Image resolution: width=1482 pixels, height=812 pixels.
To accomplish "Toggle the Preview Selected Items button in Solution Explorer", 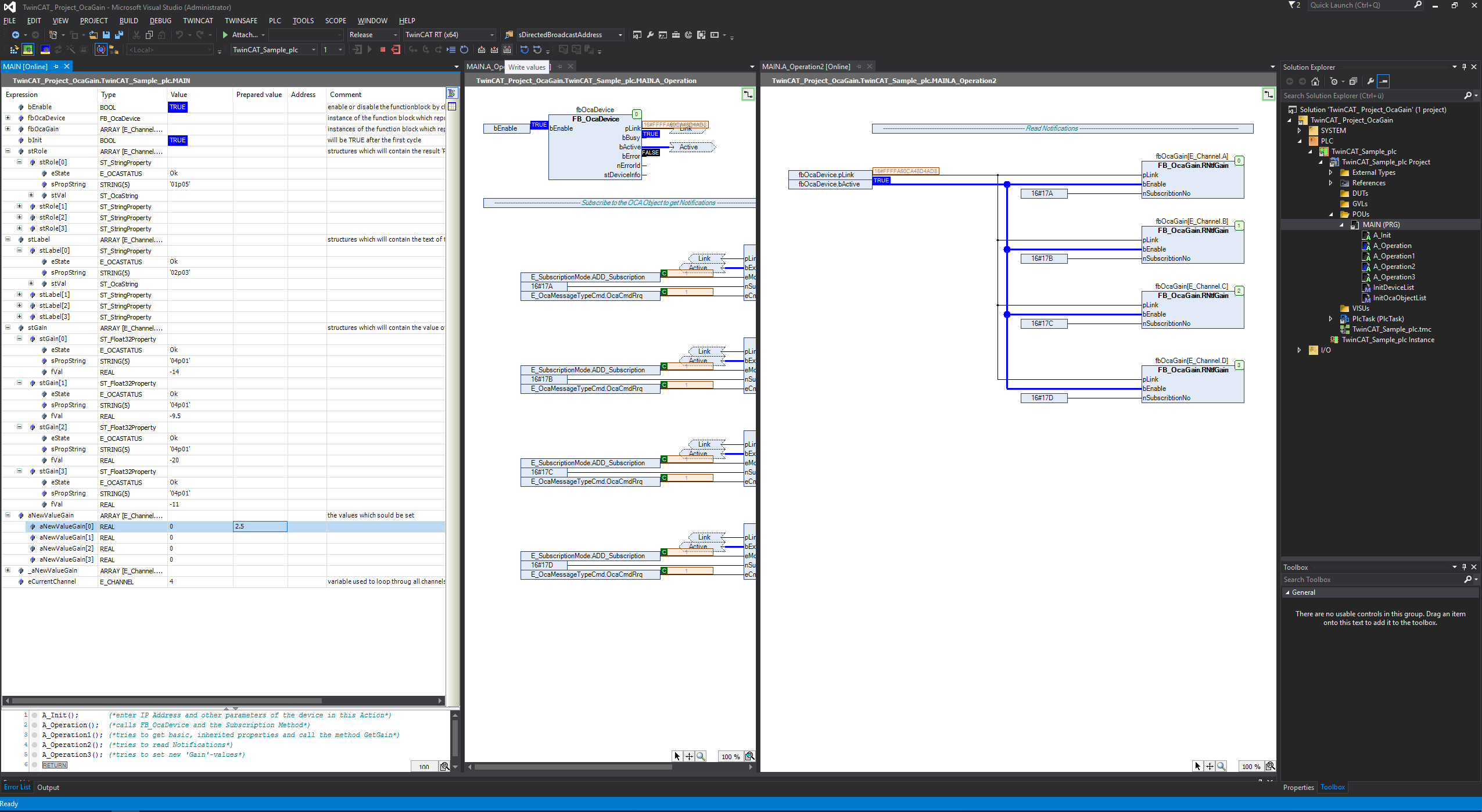I will (x=1383, y=81).
